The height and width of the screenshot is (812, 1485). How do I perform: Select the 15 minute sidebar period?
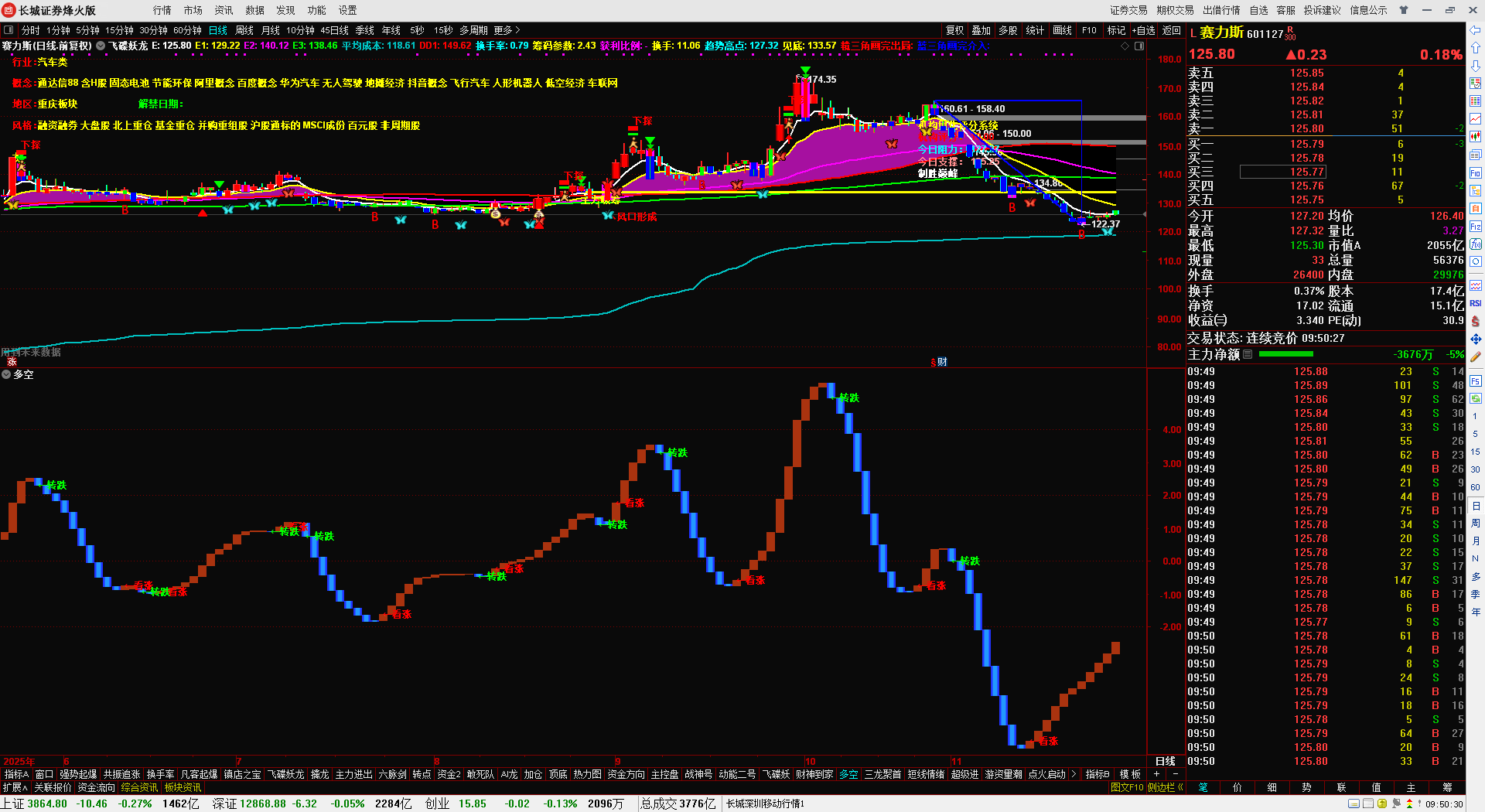pyautogui.click(x=1476, y=452)
